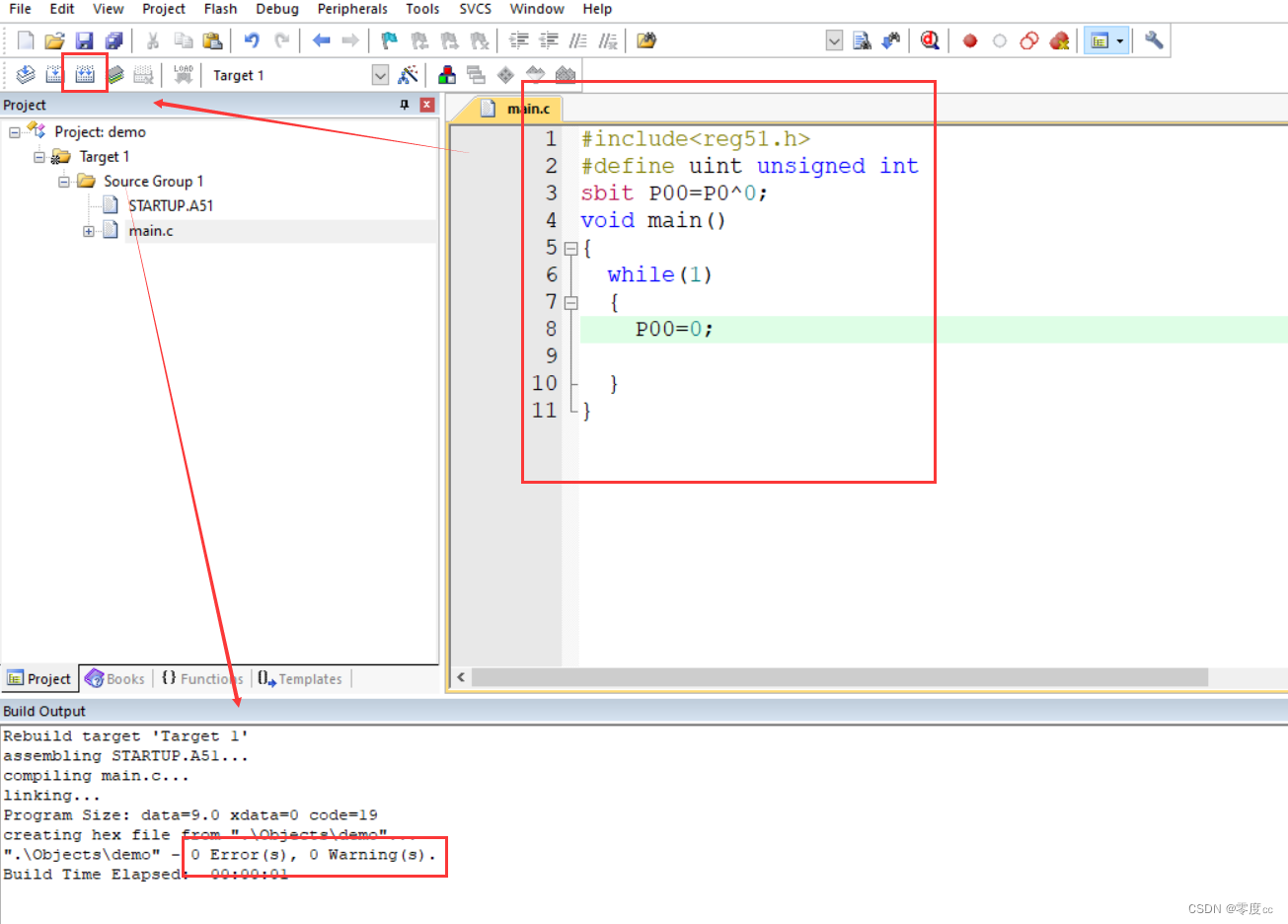Collapse the Target 1 tree node
Screen dimensions: 1288x924
pyautogui.click(x=39, y=157)
